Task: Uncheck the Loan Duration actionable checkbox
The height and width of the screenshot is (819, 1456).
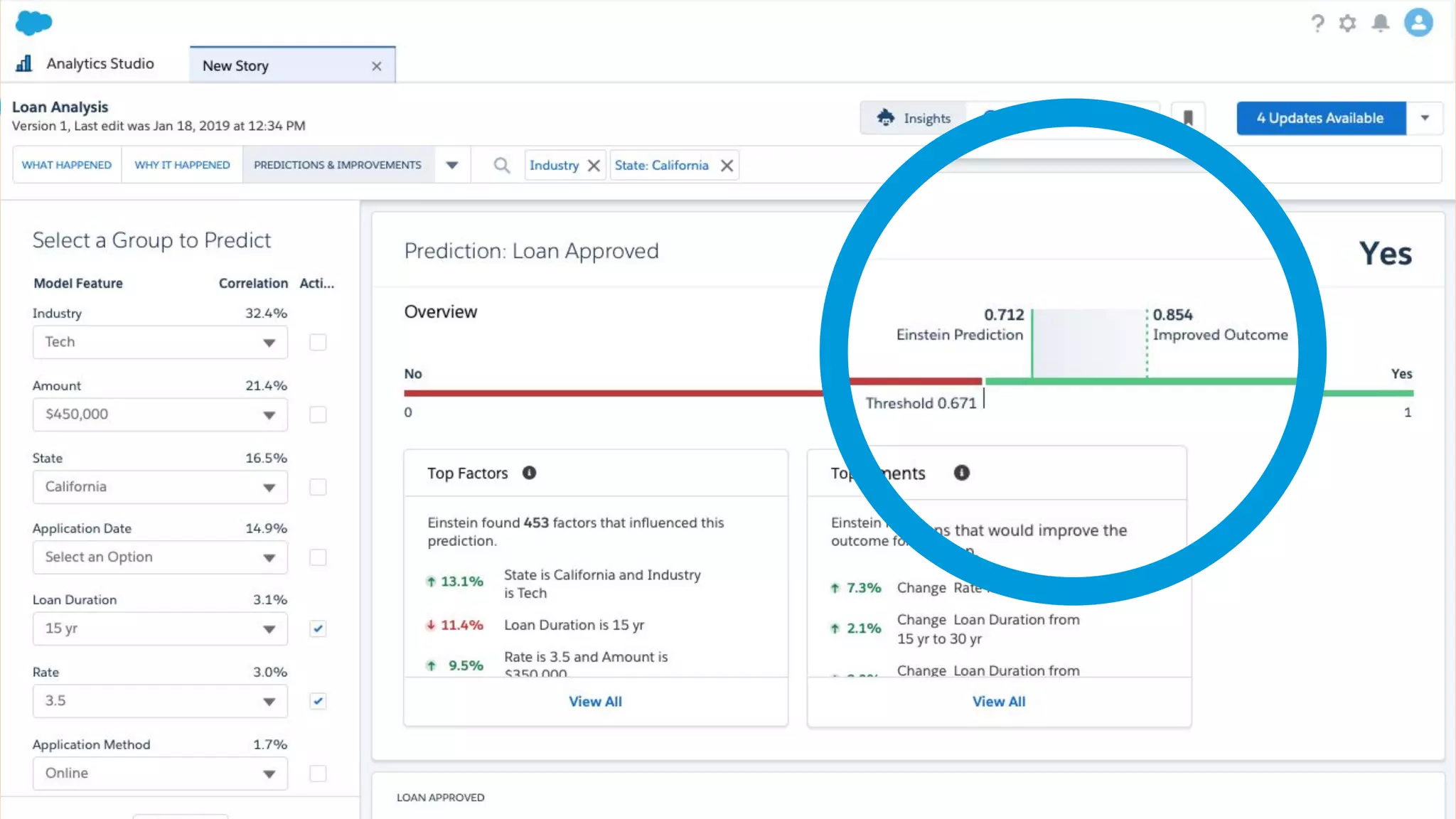Action: point(318,628)
